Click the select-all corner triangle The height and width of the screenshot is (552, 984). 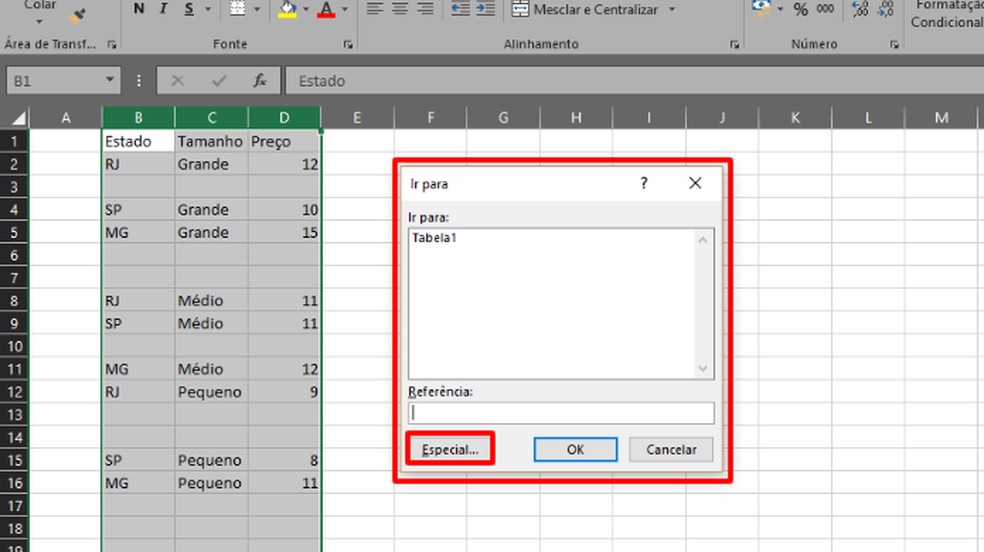19,118
